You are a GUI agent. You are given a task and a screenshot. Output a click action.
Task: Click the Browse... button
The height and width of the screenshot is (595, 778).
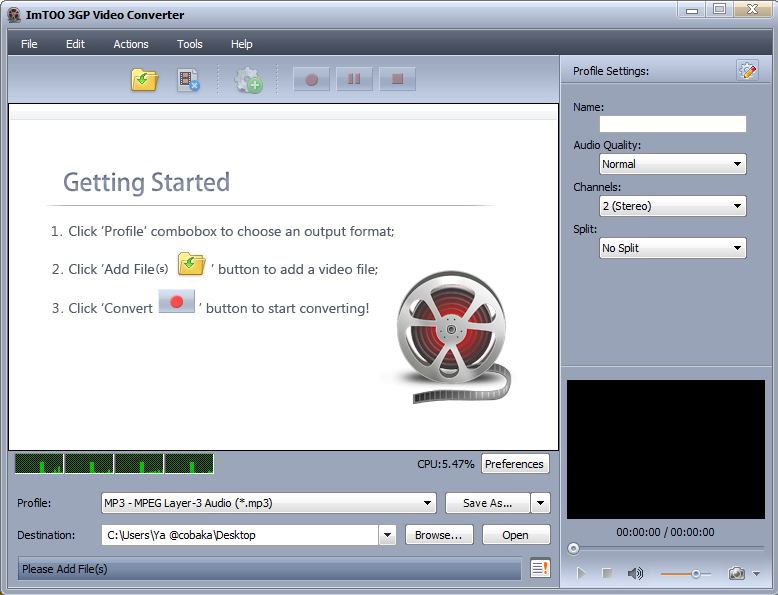[x=439, y=535]
